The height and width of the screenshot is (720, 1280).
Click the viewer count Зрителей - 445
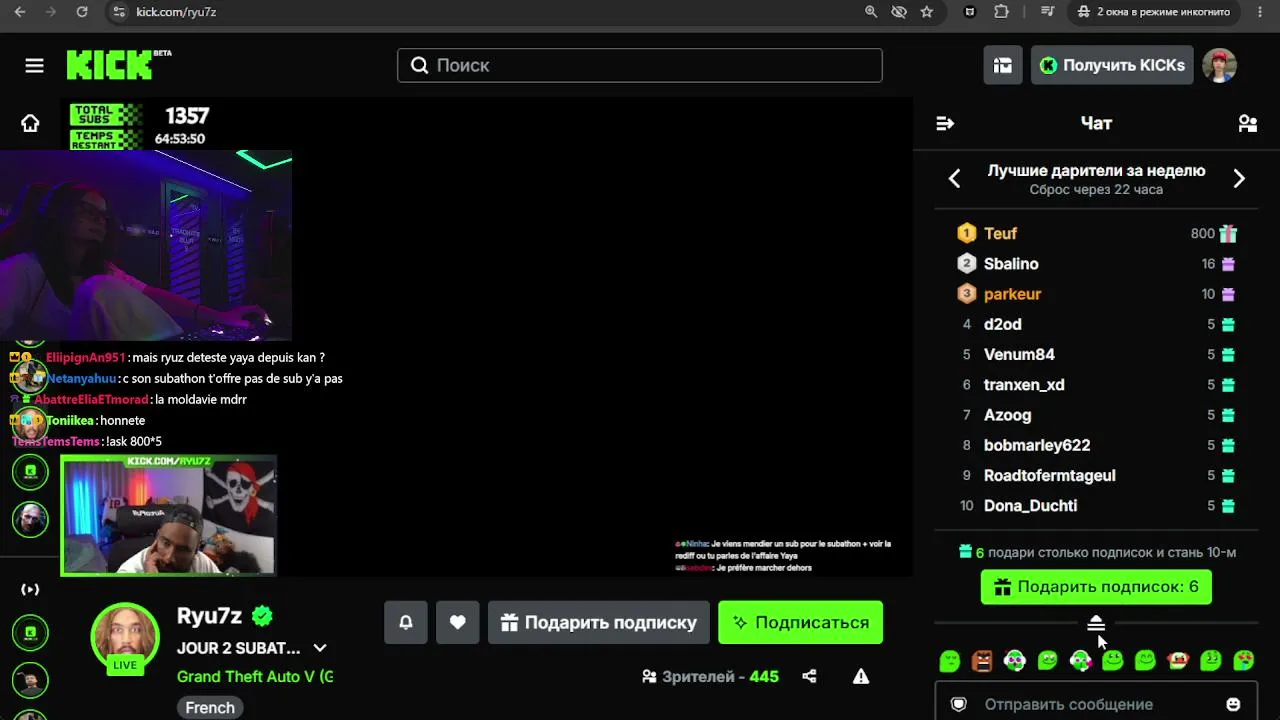(x=710, y=677)
